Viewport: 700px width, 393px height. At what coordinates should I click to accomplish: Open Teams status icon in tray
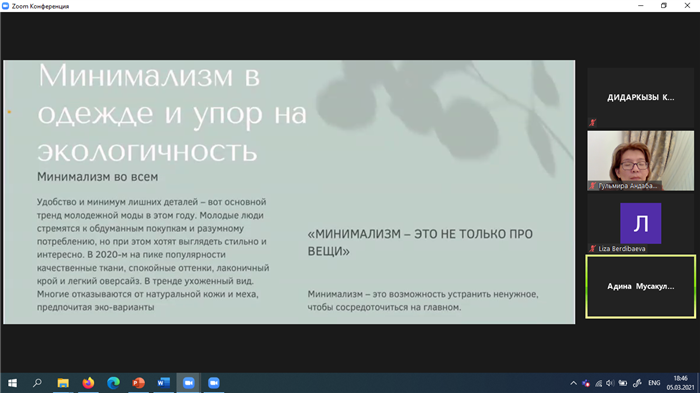point(586,383)
